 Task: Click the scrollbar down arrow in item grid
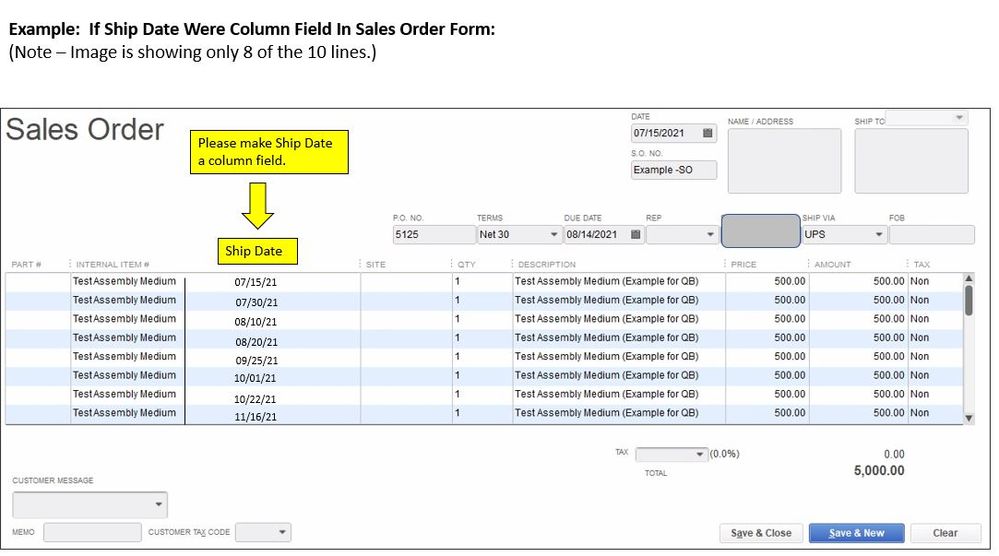point(968,418)
